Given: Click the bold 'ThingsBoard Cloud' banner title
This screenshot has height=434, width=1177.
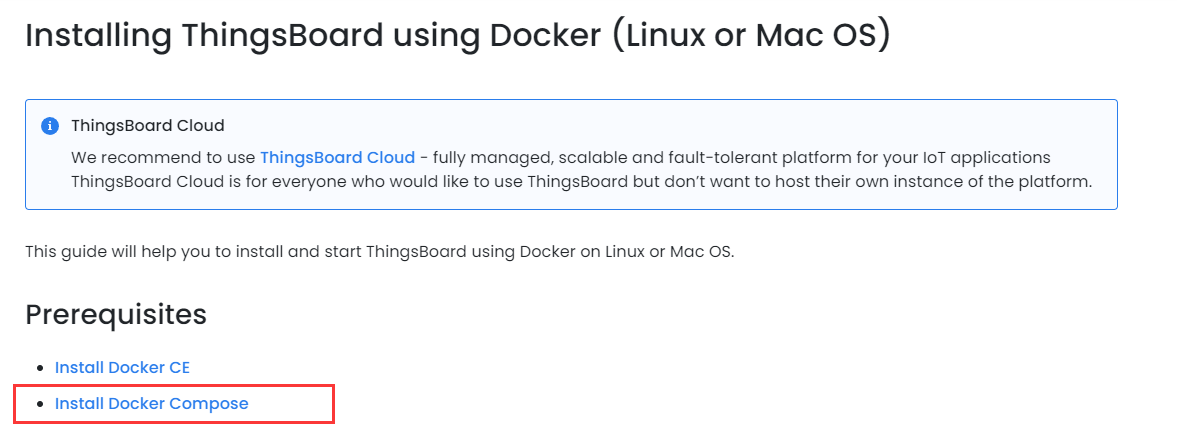Looking at the screenshot, I should click(x=148, y=126).
